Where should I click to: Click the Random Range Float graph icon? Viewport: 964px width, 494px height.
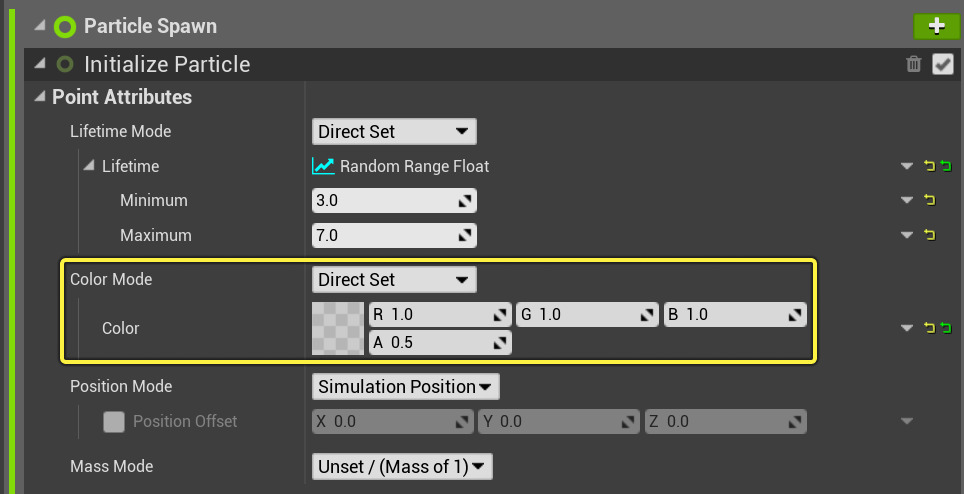click(323, 166)
